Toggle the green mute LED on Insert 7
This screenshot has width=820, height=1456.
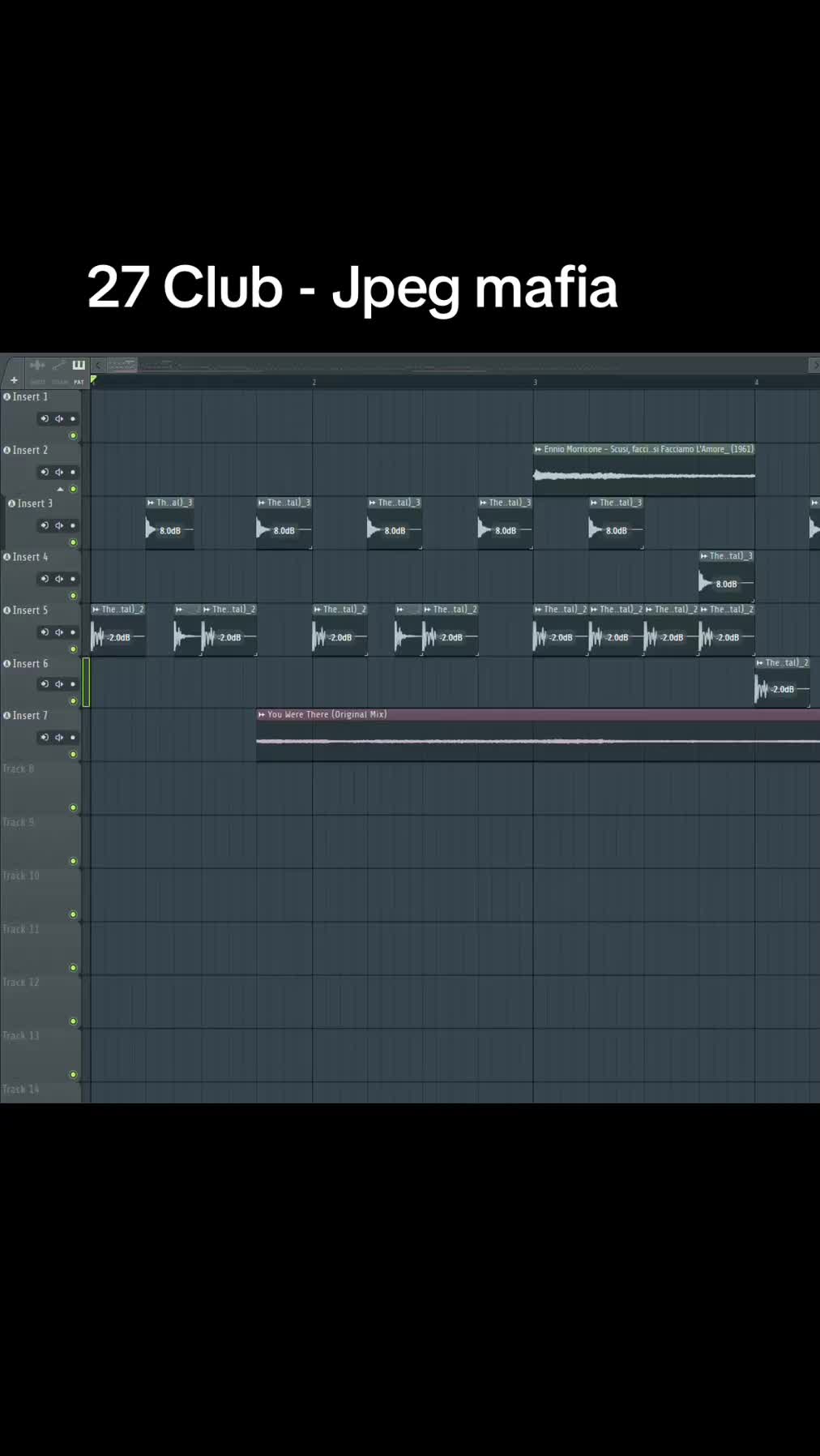[73, 755]
